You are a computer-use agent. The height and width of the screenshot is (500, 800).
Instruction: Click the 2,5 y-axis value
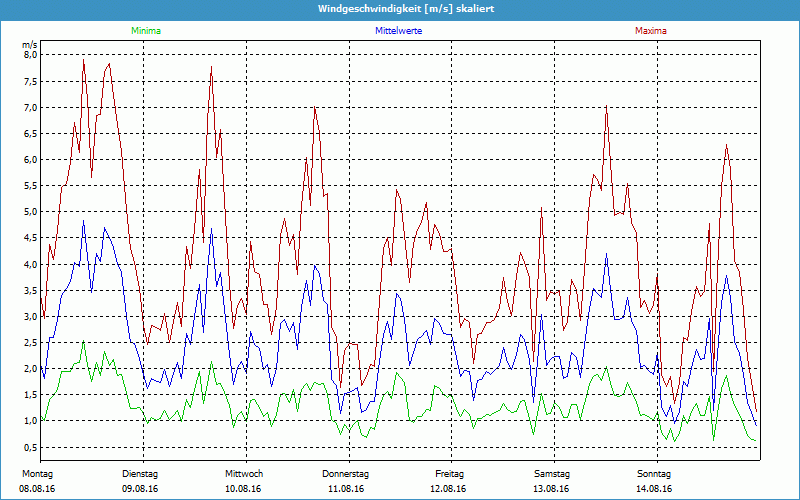click(x=31, y=342)
